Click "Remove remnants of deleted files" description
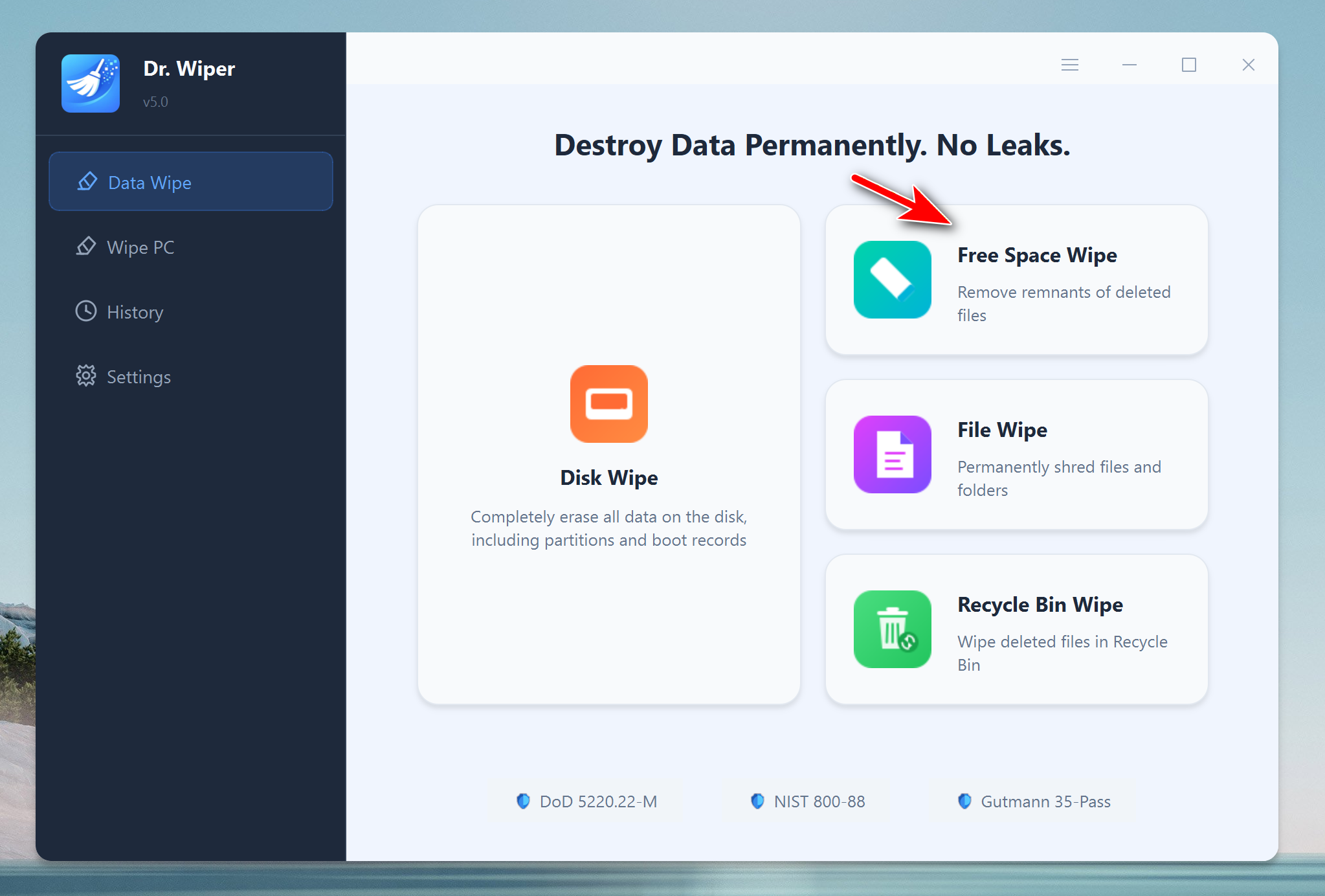This screenshot has width=1325, height=896. click(x=1064, y=304)
